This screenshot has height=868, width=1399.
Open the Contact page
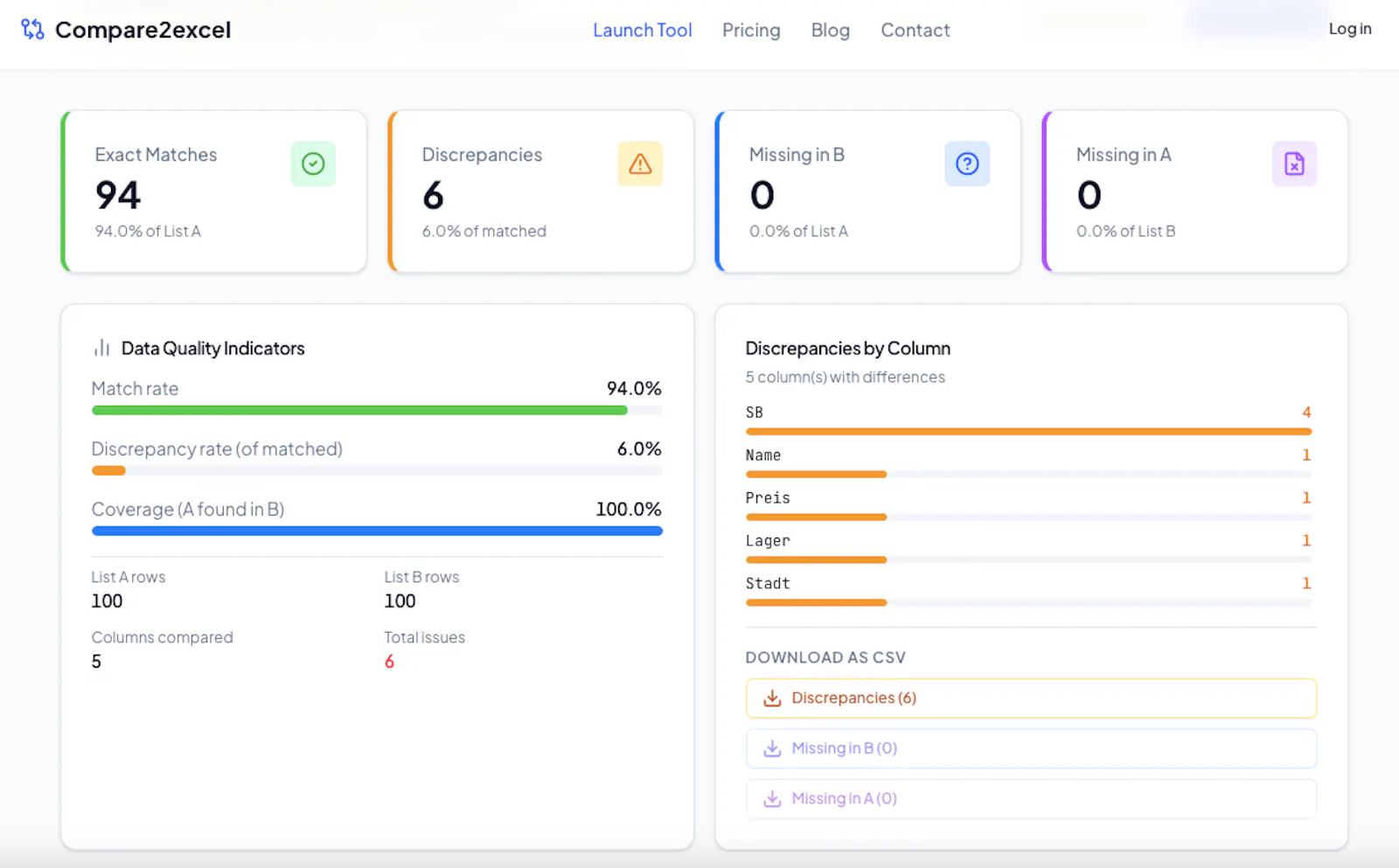click(x=915, y=30)
